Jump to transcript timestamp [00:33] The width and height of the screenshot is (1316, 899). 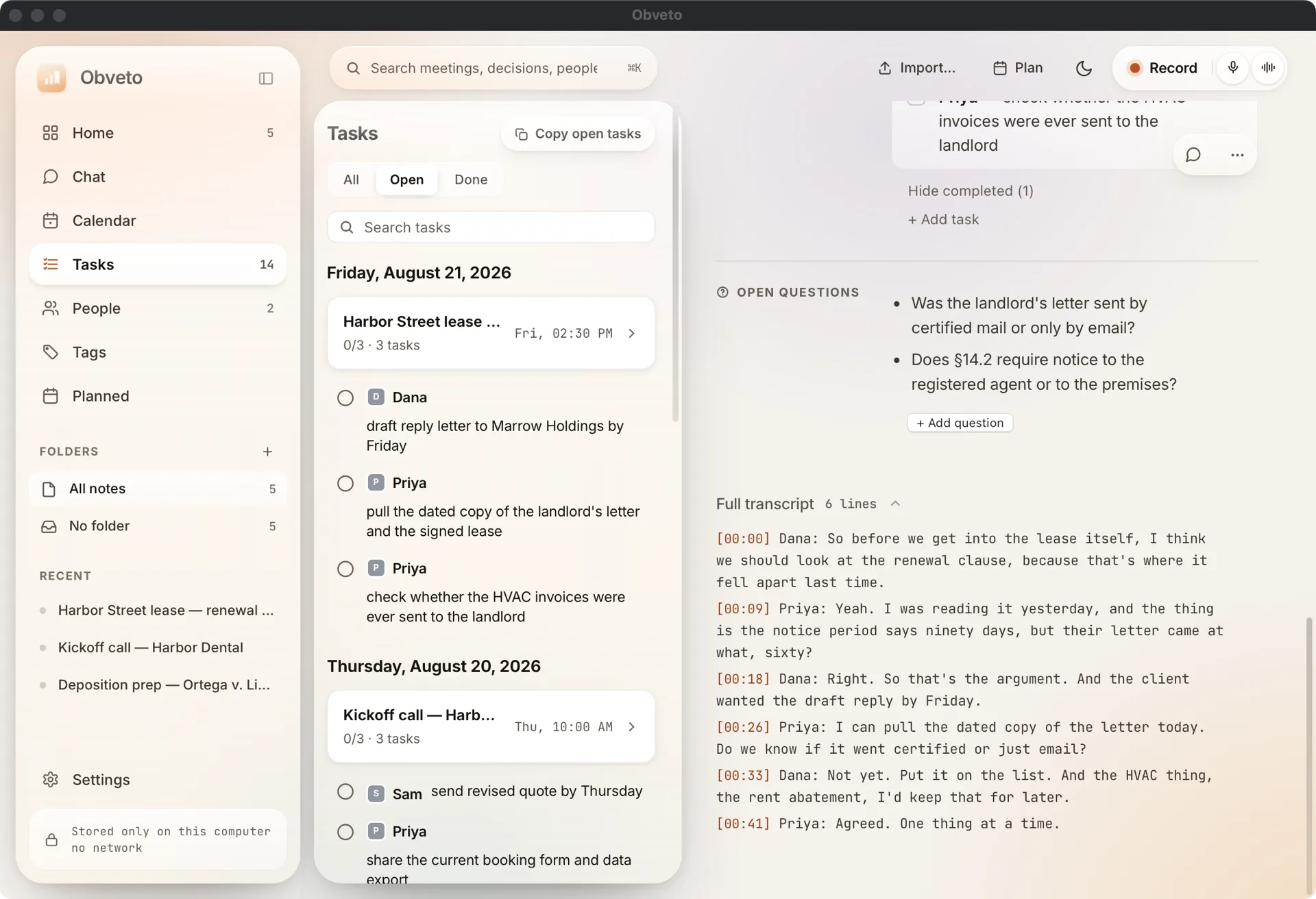[743, 775]
